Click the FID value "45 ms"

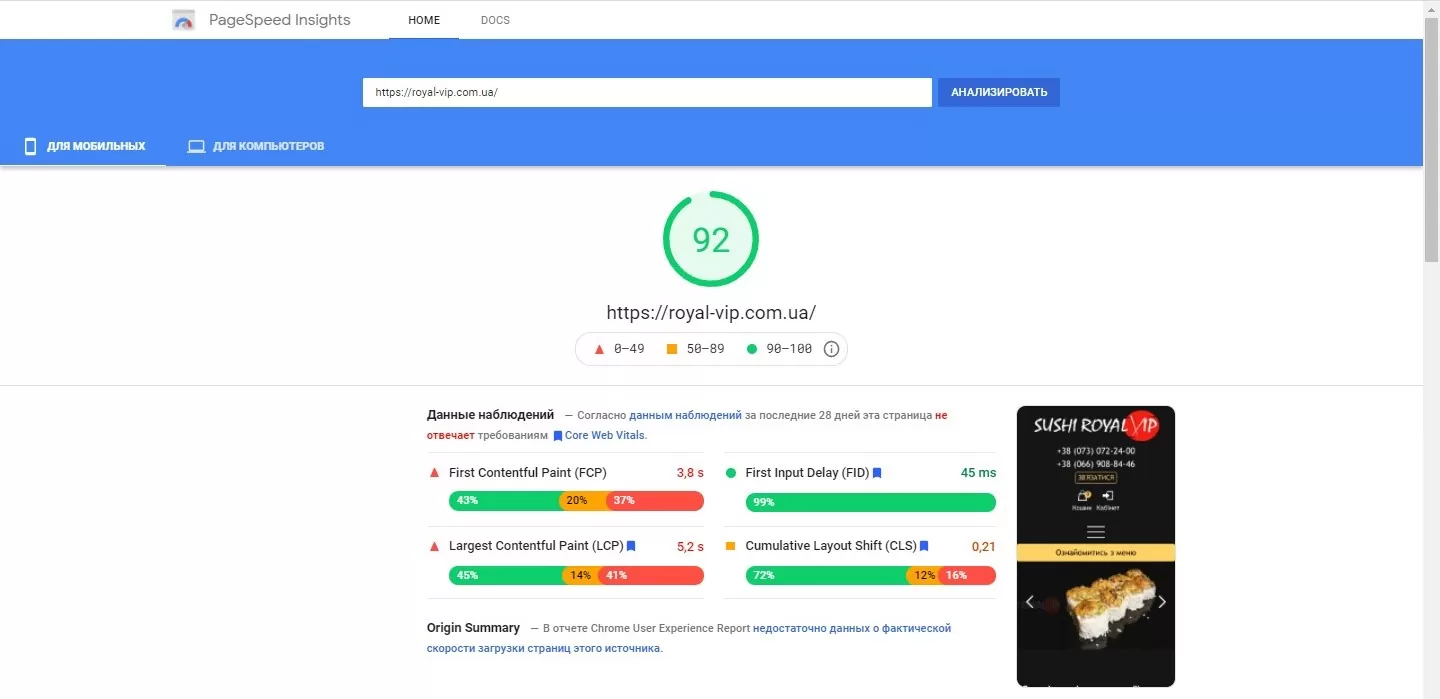(978, 473)
